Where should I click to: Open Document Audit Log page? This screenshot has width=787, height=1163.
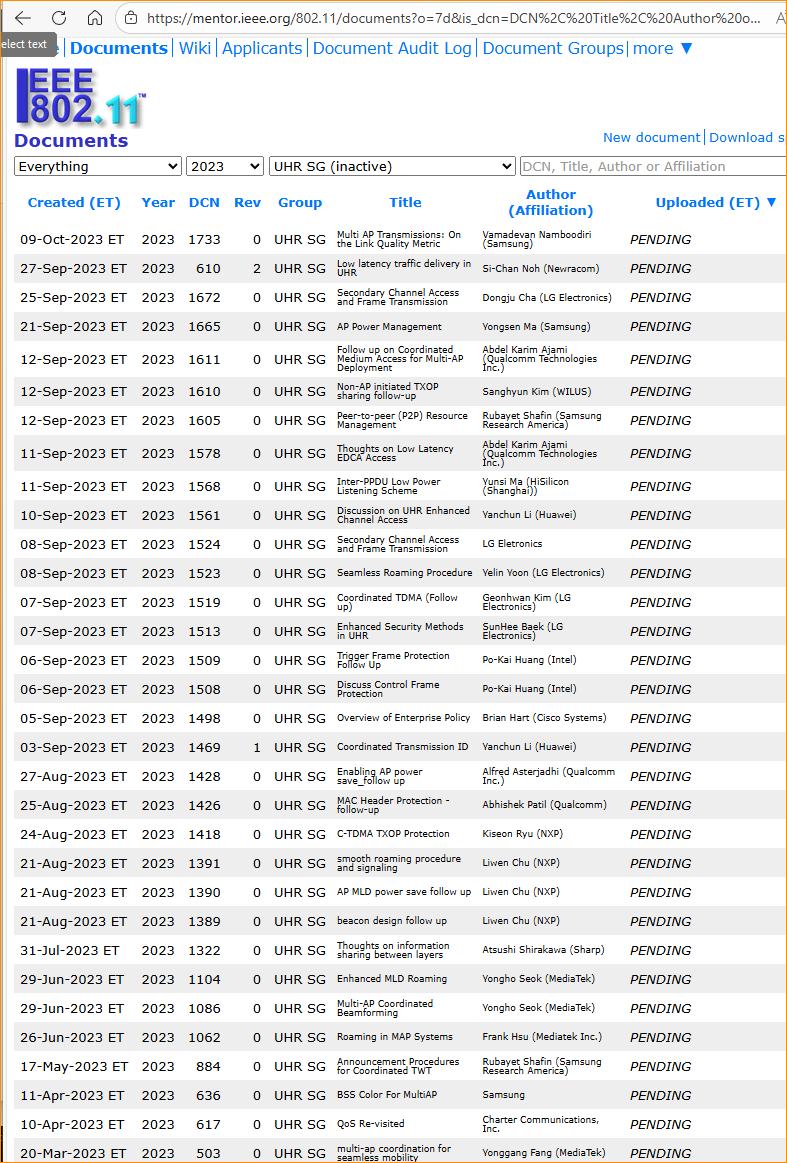[x=392, y=48]
